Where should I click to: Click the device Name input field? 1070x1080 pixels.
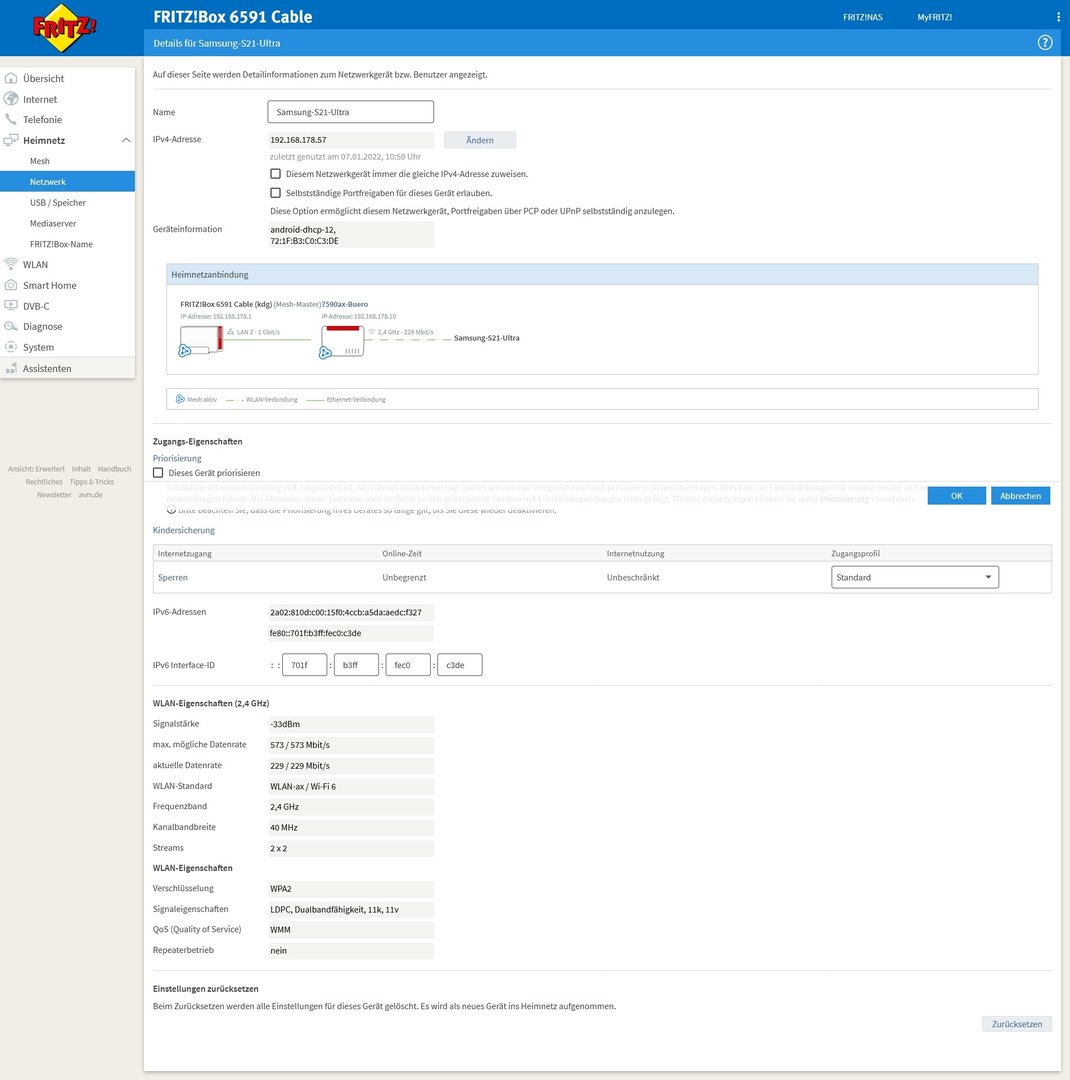(350, 112)
